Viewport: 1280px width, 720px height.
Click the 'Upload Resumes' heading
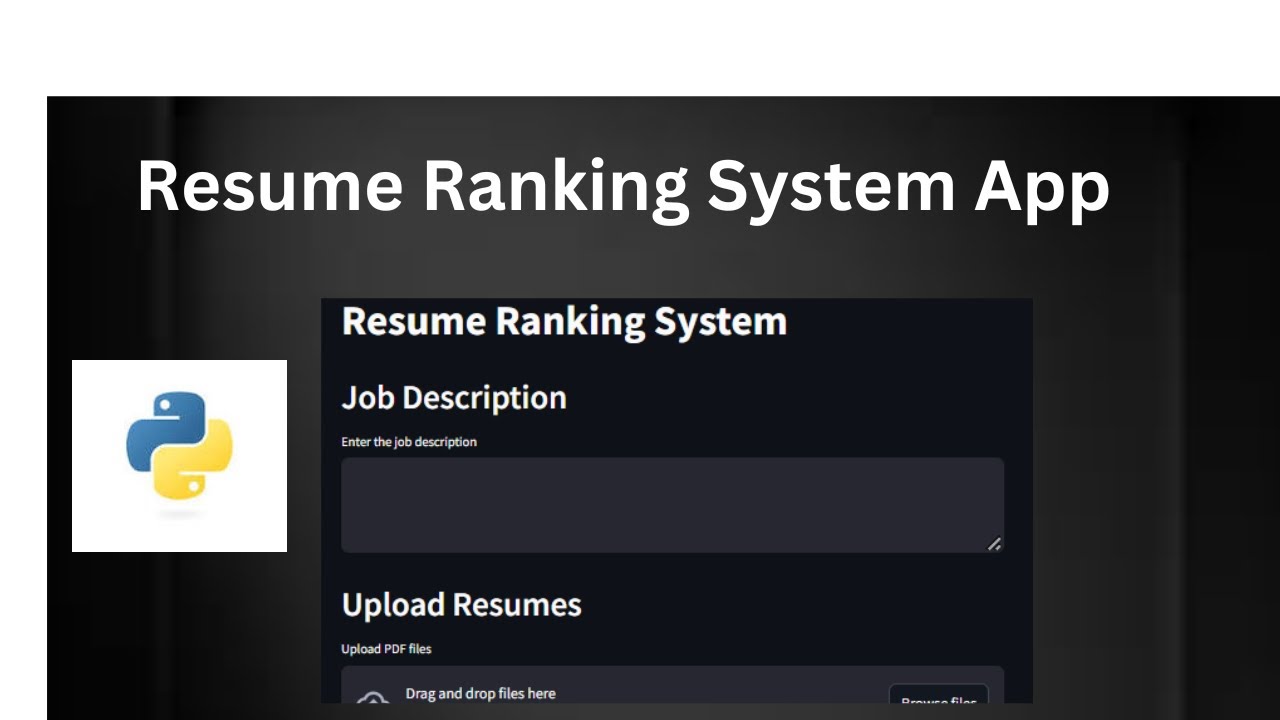[461, 605]
